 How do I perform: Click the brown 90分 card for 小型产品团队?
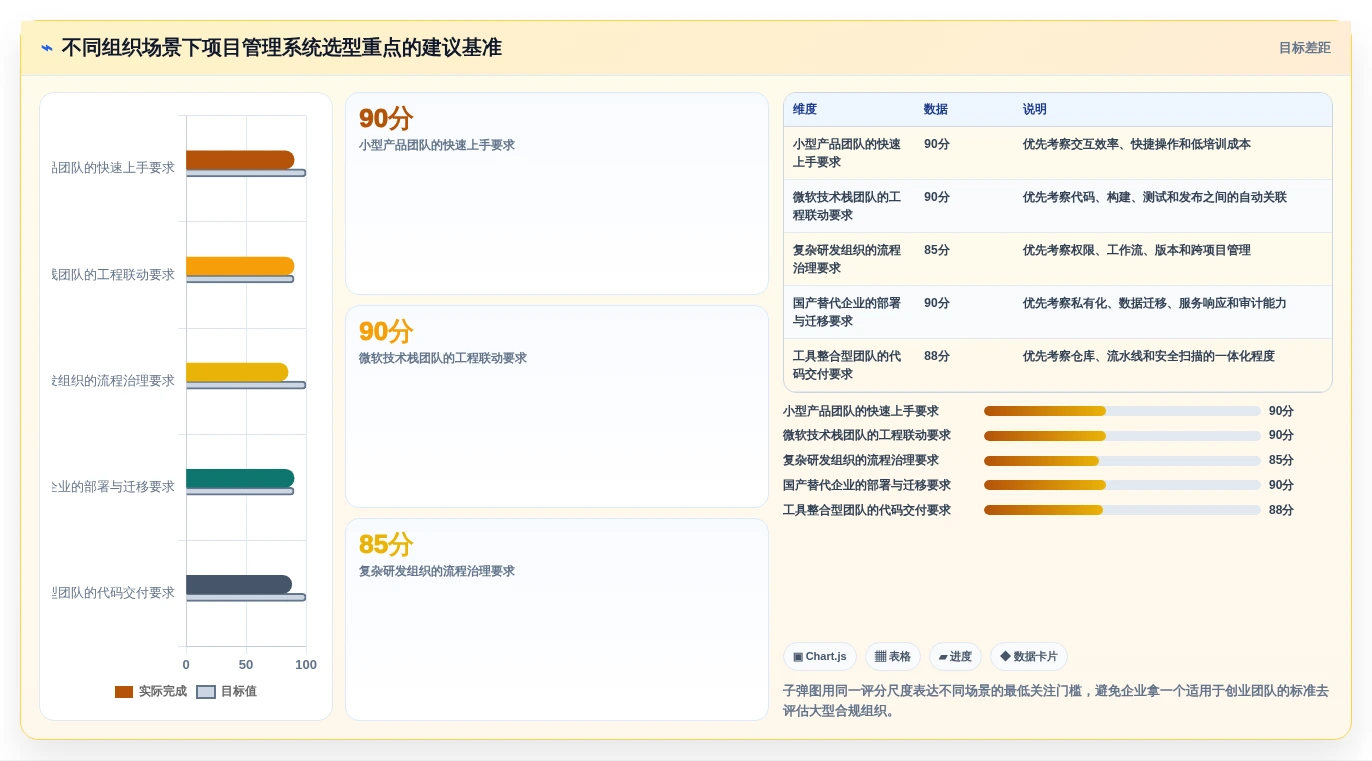pyautogui.click(x=557, y=194)
